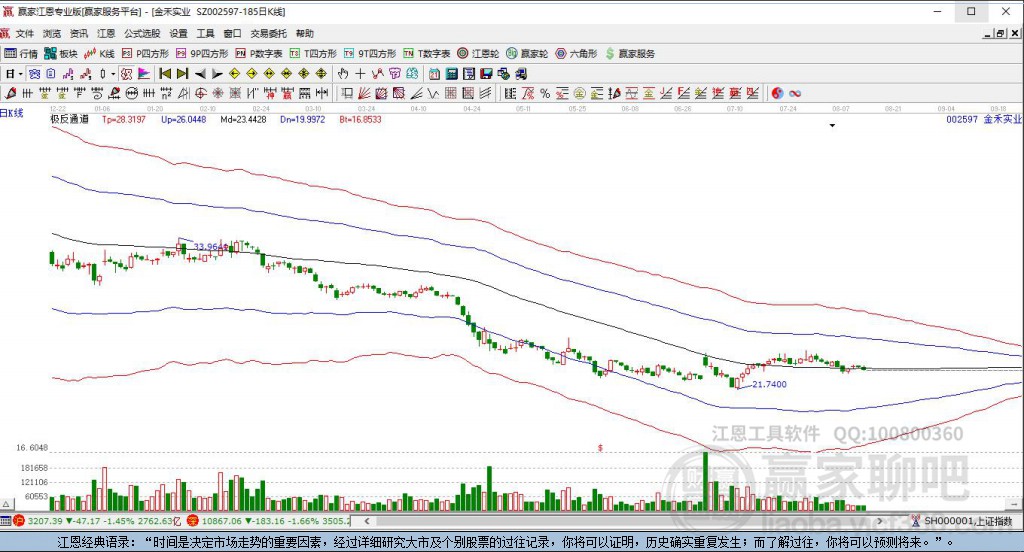Click the colored area chart icon

point(144,74)
